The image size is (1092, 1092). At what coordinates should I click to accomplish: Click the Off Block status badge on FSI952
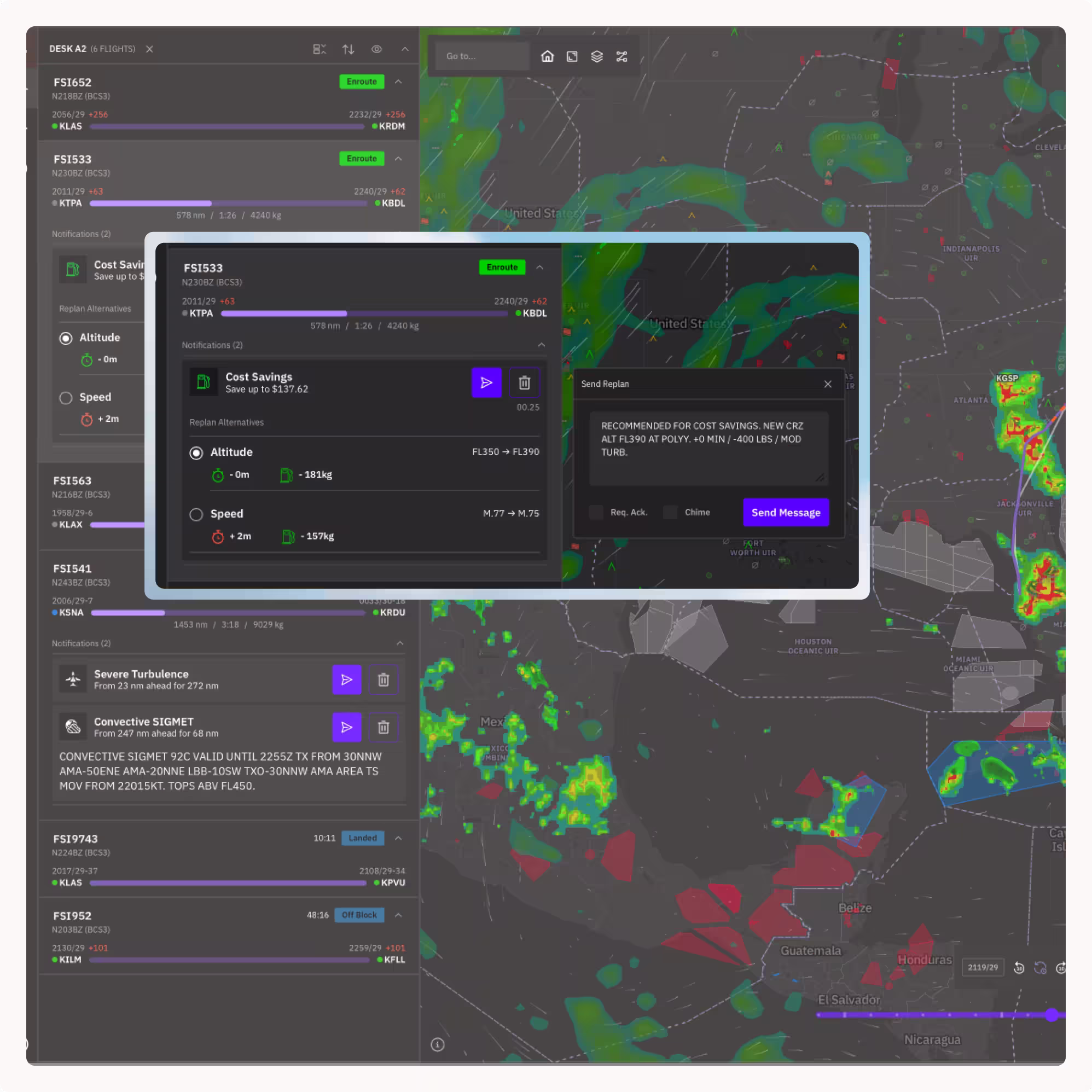pyautogui.click(x=359, y=915)
